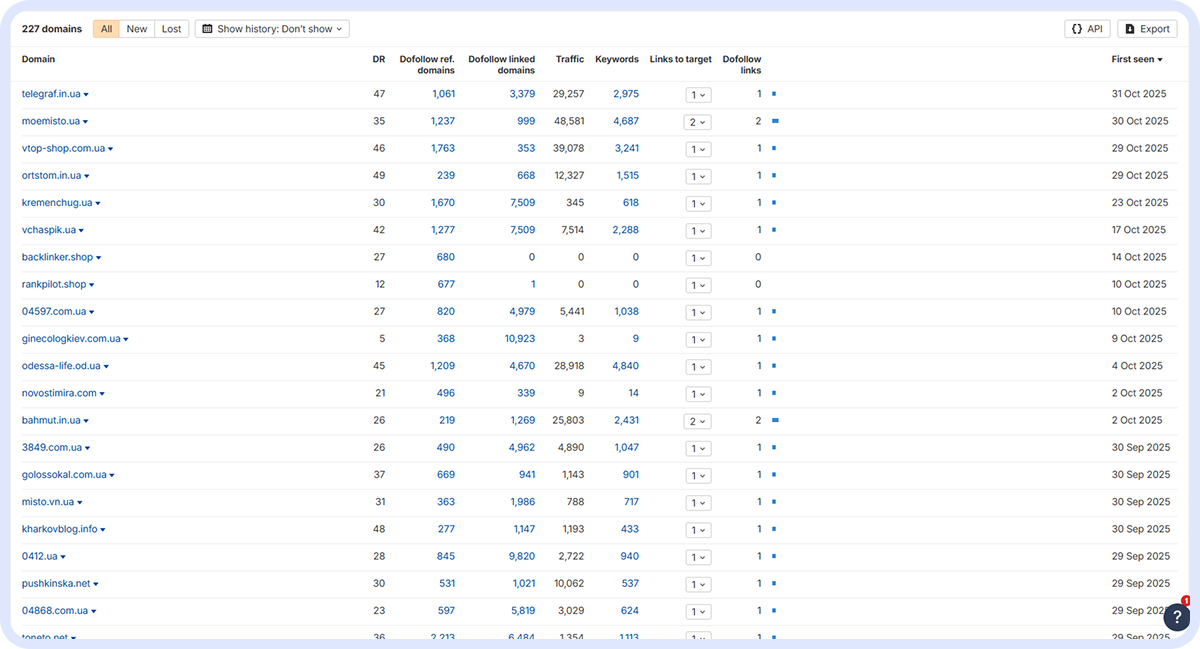Click the blue indicator next to kremenchug.ua
Image resolution: width=1200 pixels, height=649 pixels.
pyautogui.click(x=774, y=202)
